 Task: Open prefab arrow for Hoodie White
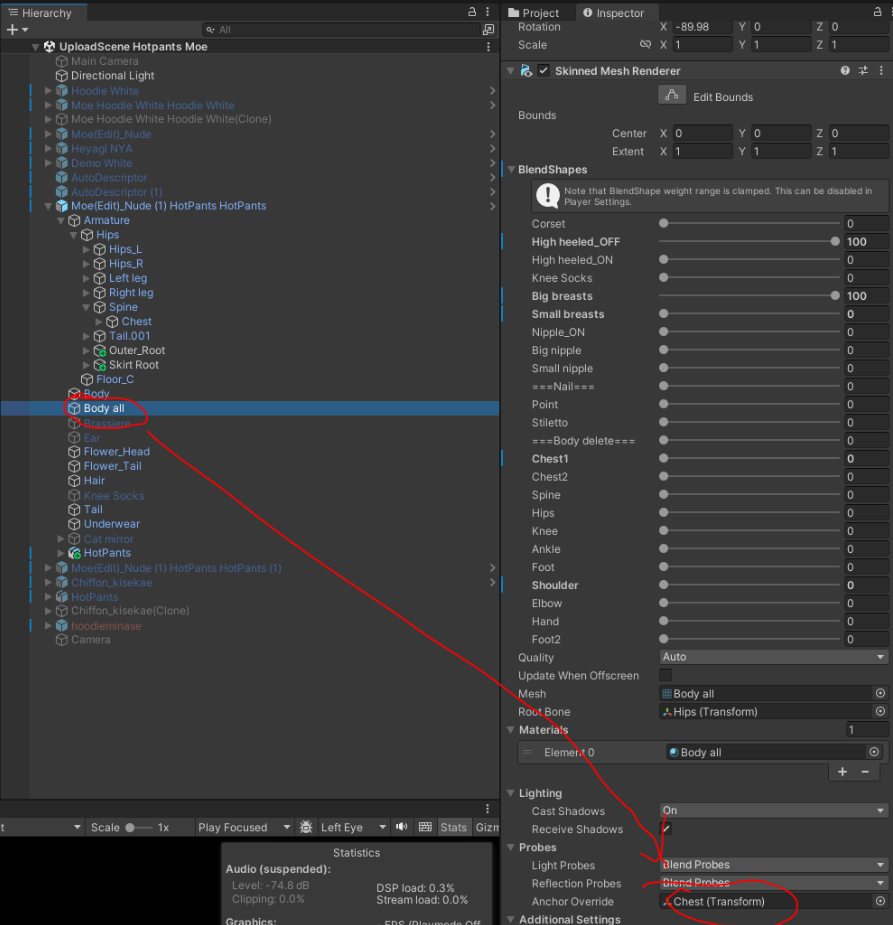(492, 91)
